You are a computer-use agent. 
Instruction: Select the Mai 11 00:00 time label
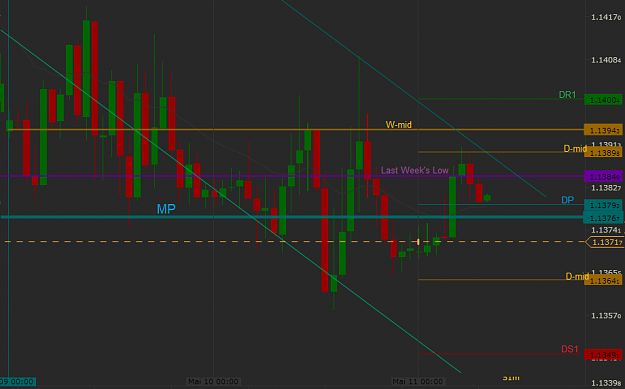[417, 382]
